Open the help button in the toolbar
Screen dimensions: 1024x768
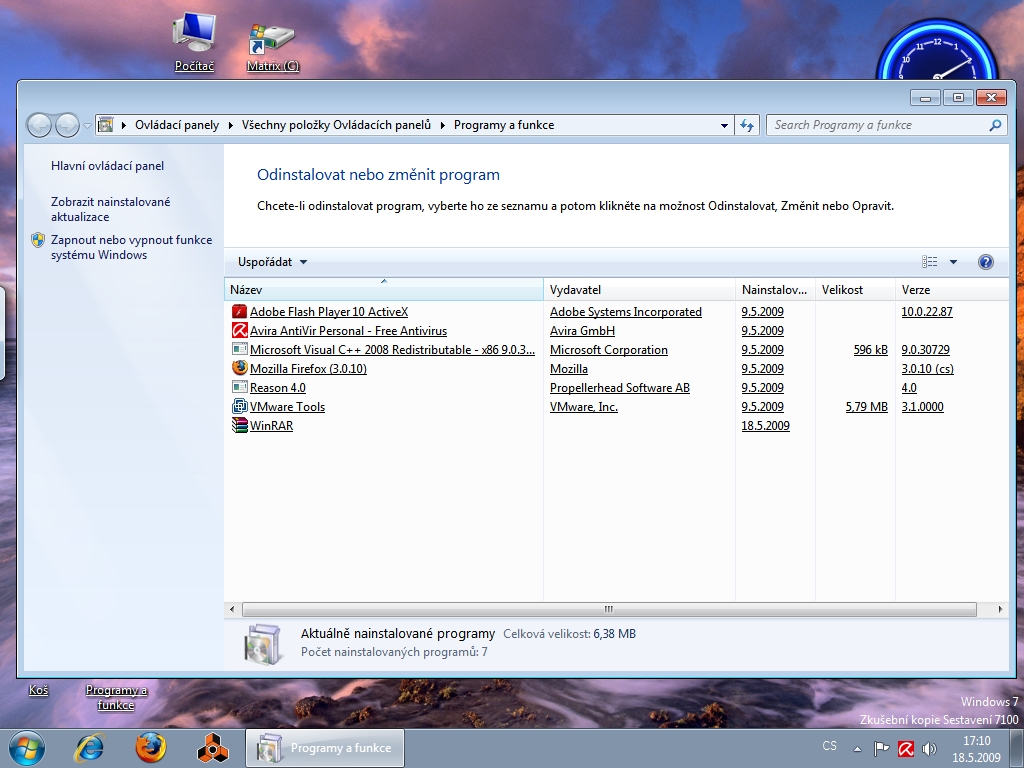click(x=985, y=262)
